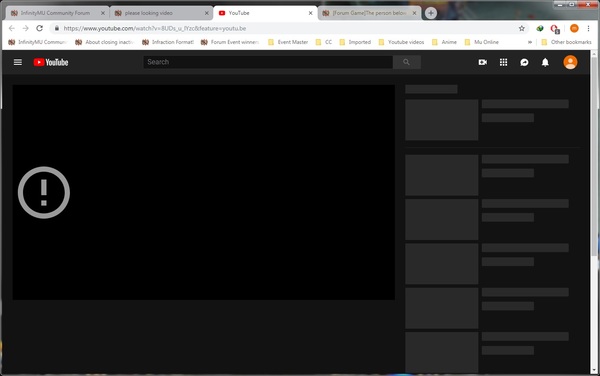
Task: Open the Imported bookmarks folder
Action: pyautogui.click(x=355, y=42)
